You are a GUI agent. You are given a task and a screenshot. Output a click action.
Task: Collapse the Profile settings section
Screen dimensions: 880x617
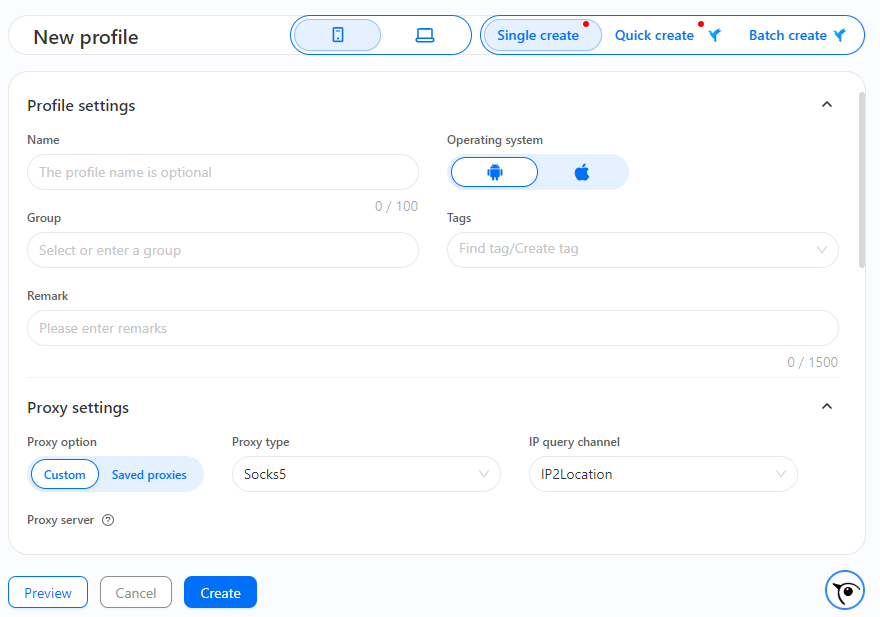click(827, 104)
